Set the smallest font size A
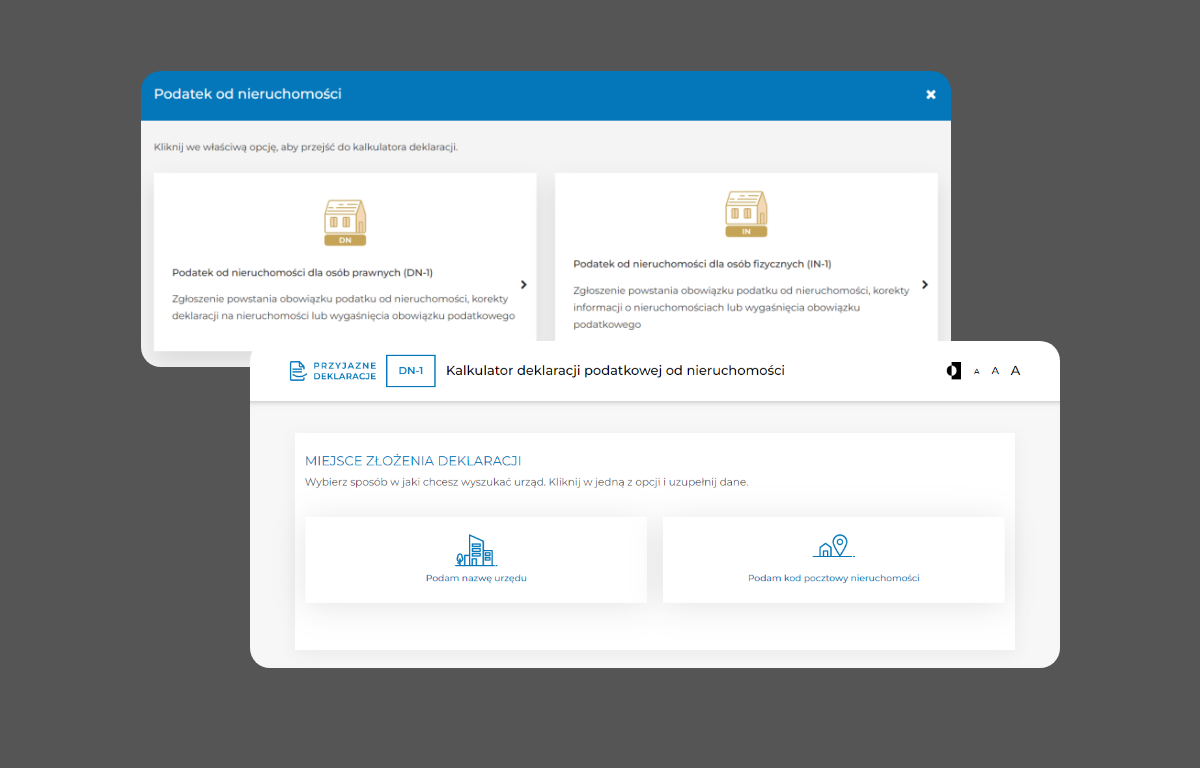The width and height of the screenshot is (1200, 768). tap(977, 372)
